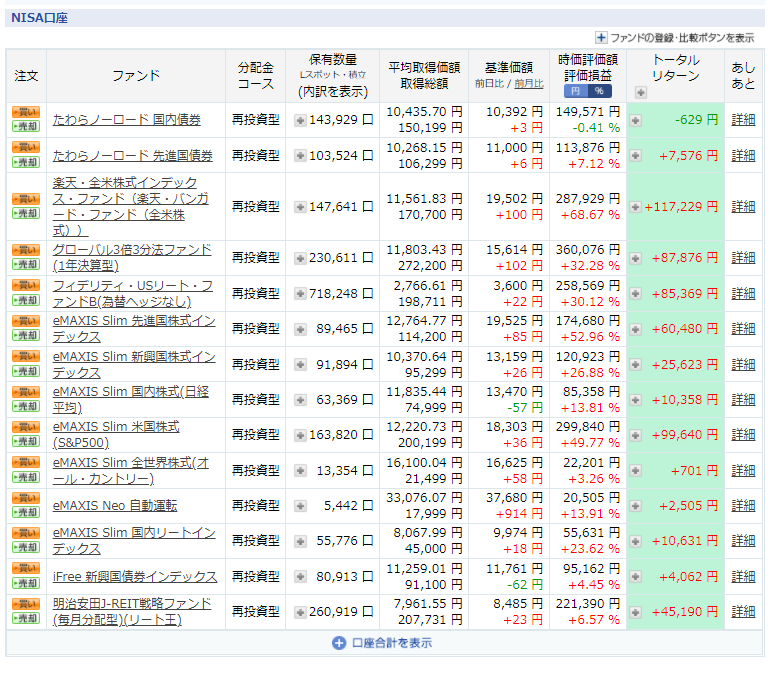773x677 pixels.
Task: Open たわらノーロード 国内債券 fund page
Action: click(127, 120)
